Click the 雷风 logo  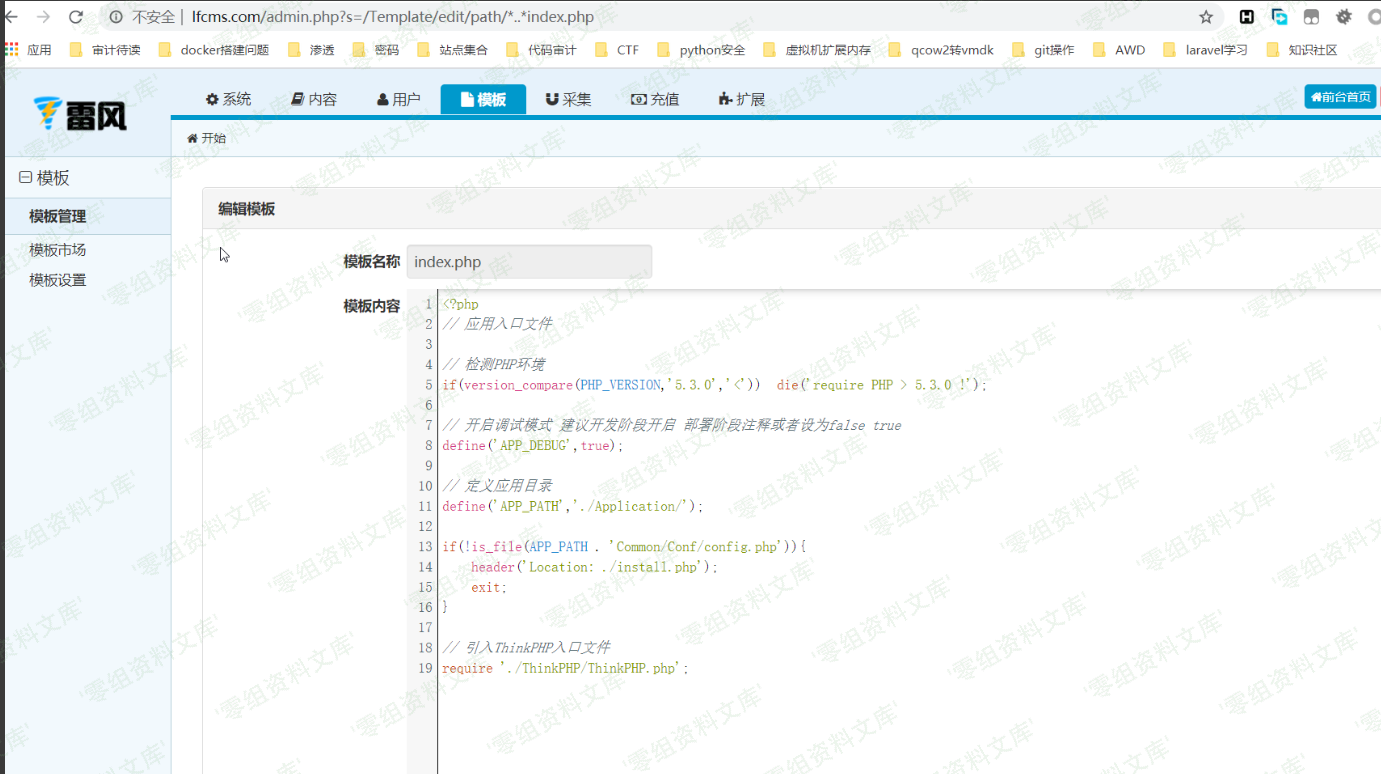[x=80, y=114]
